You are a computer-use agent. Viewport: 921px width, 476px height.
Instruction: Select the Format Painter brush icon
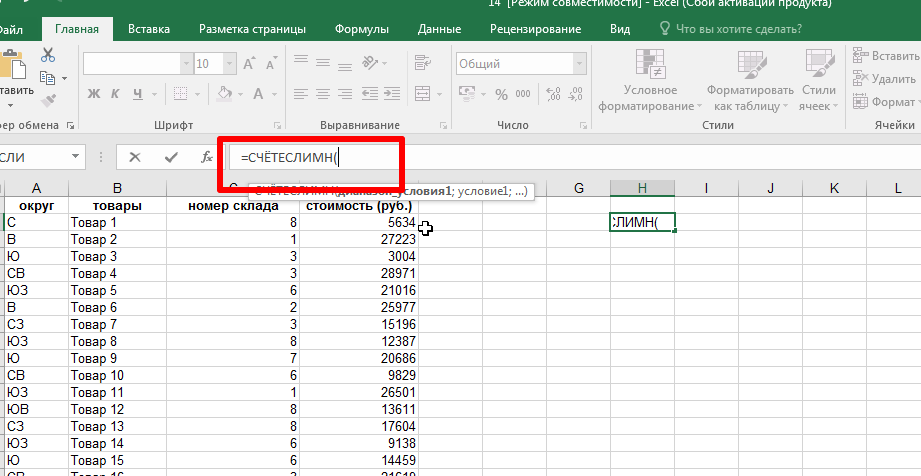pyautogui.click(x=48, y=100)
